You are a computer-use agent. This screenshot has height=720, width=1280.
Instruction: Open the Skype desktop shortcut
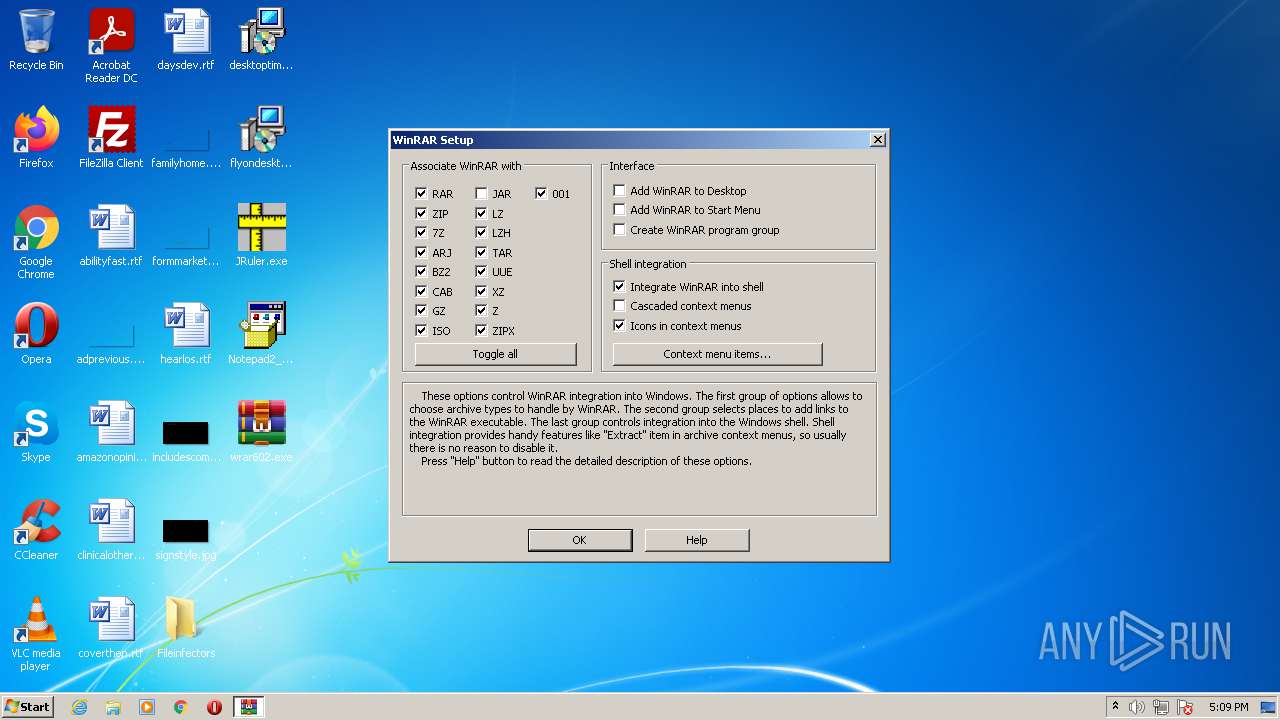[x=36, y=432]
